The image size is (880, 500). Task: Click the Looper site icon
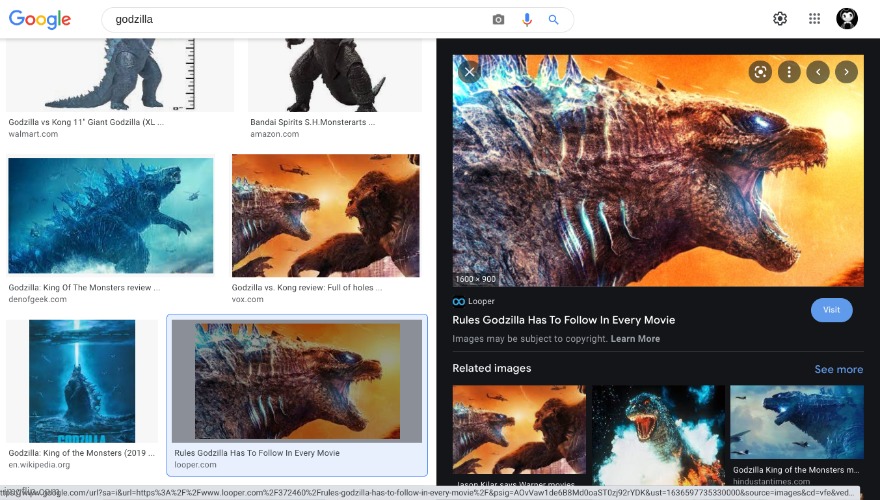(x=459, y=301)
